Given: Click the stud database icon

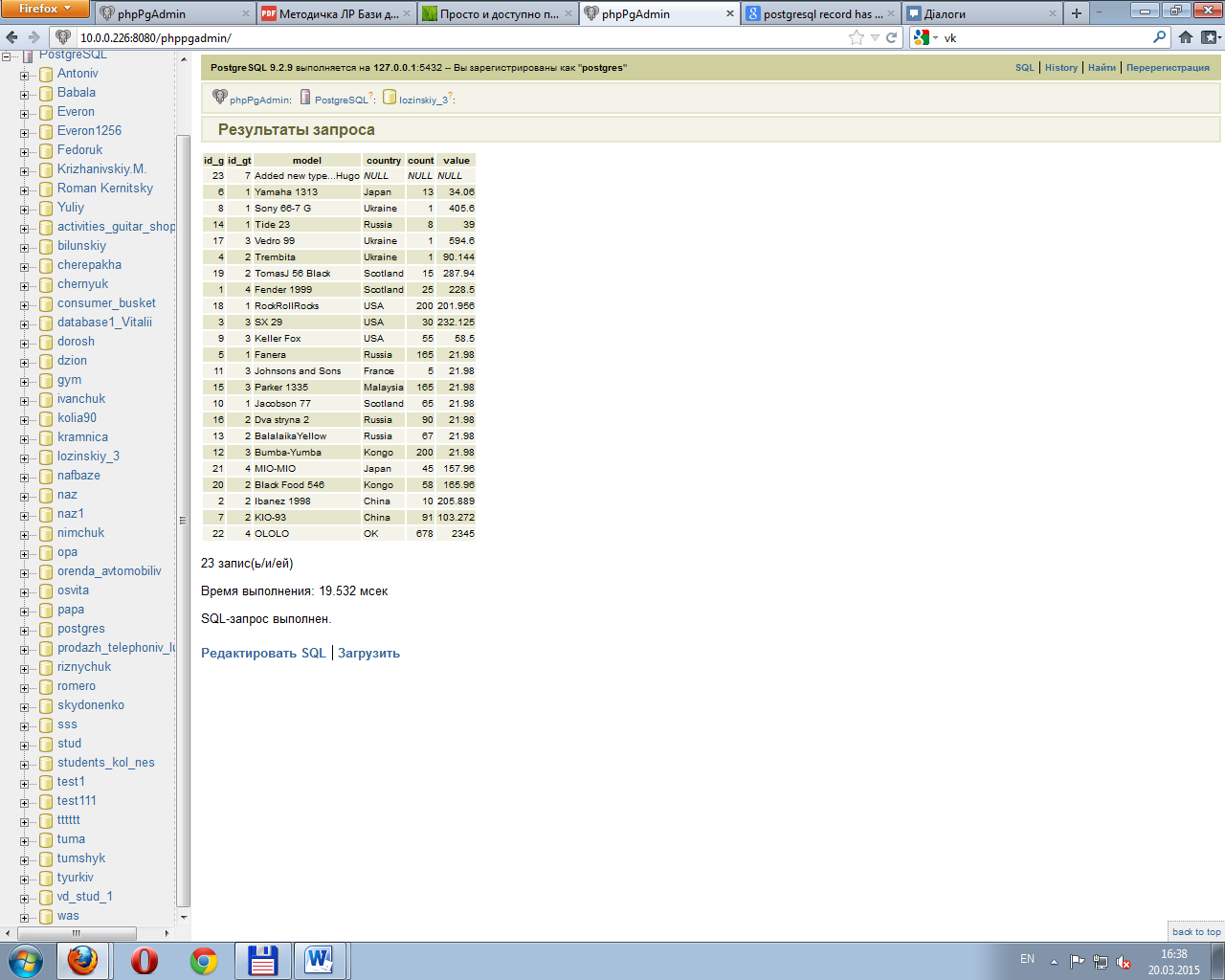Looking at the screenshot, I should 46,745.
